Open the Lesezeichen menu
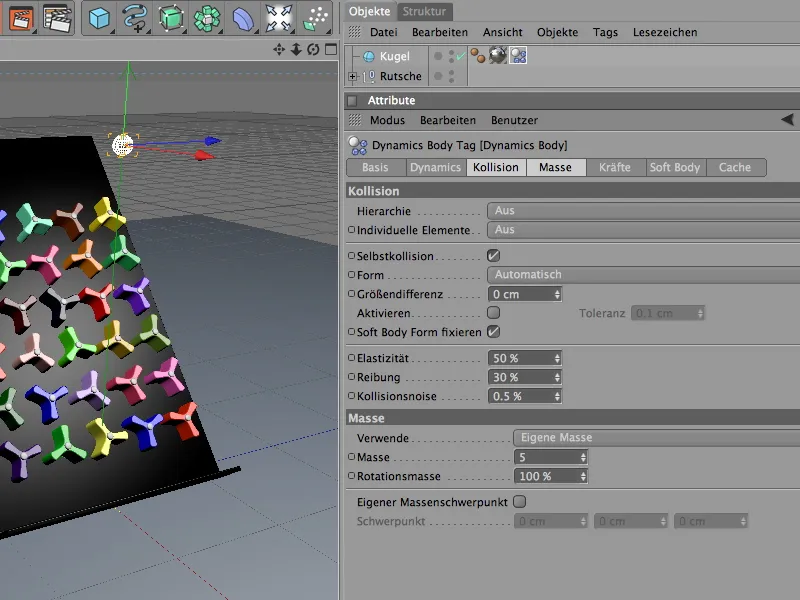Screen dimensions: 800x600 coord(665,33)
